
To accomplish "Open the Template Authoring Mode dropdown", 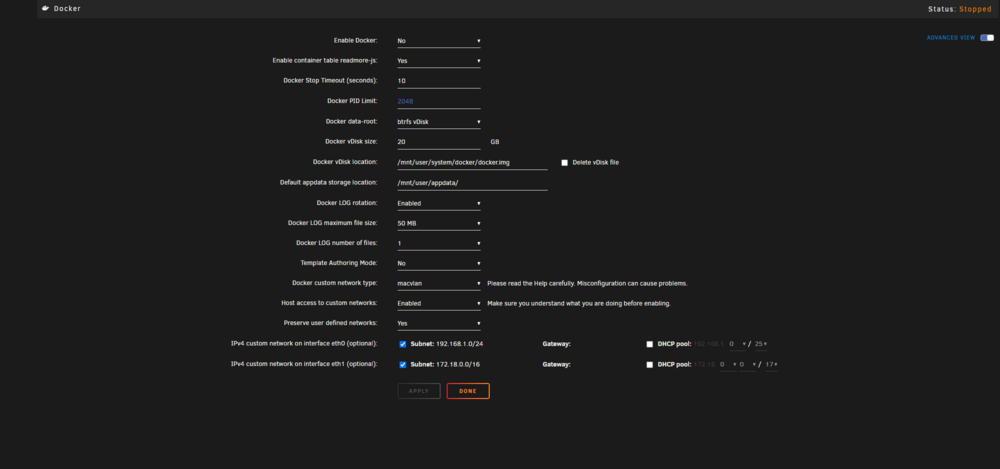I will [439, 263].
